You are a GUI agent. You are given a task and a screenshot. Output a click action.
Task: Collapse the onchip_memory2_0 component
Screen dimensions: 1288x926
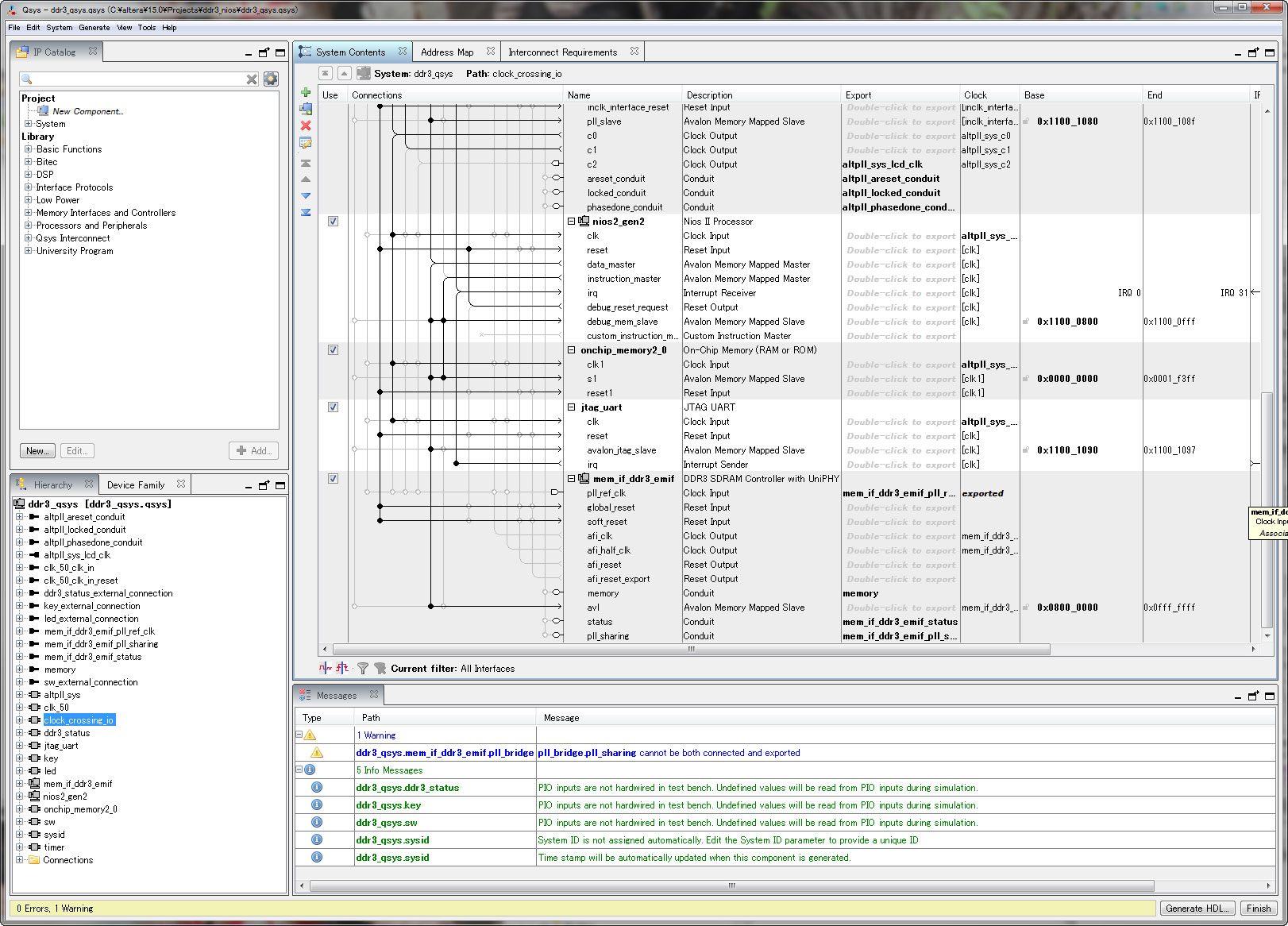(571, 350)
